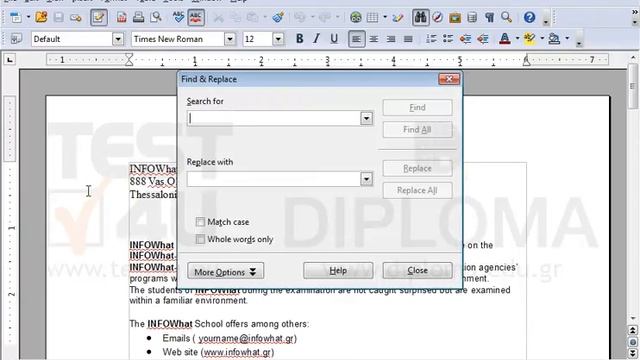This screenshot has width=640, height=360.
Task: Click the ruler tab stop selector
Action: [x=10, y=60]
